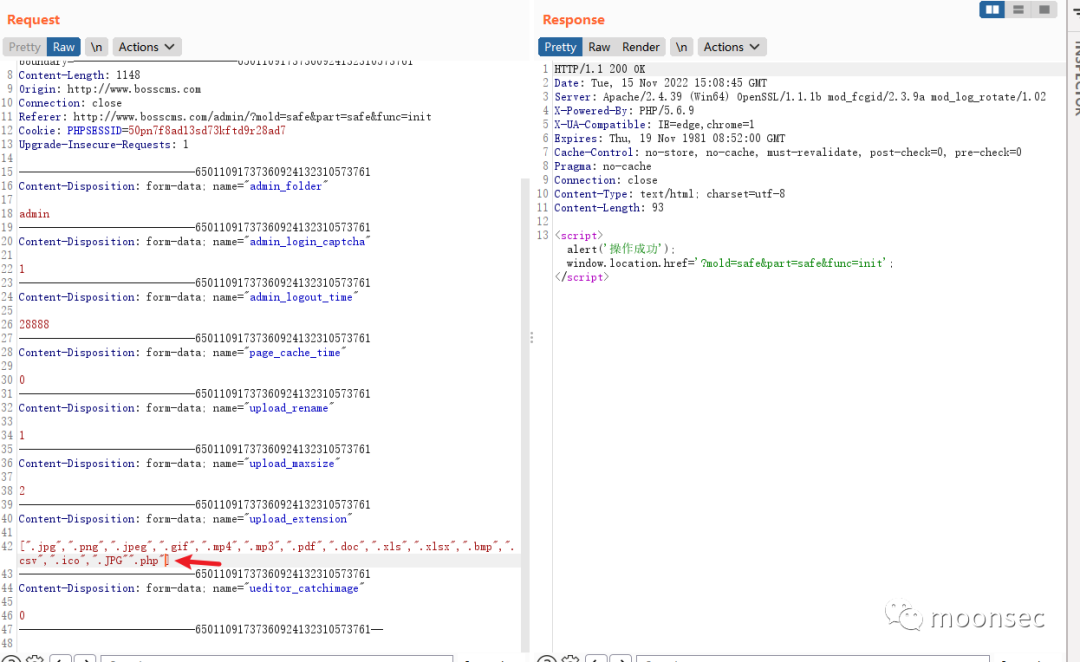Click the upload_maxsize form-data line

point(179,463)
